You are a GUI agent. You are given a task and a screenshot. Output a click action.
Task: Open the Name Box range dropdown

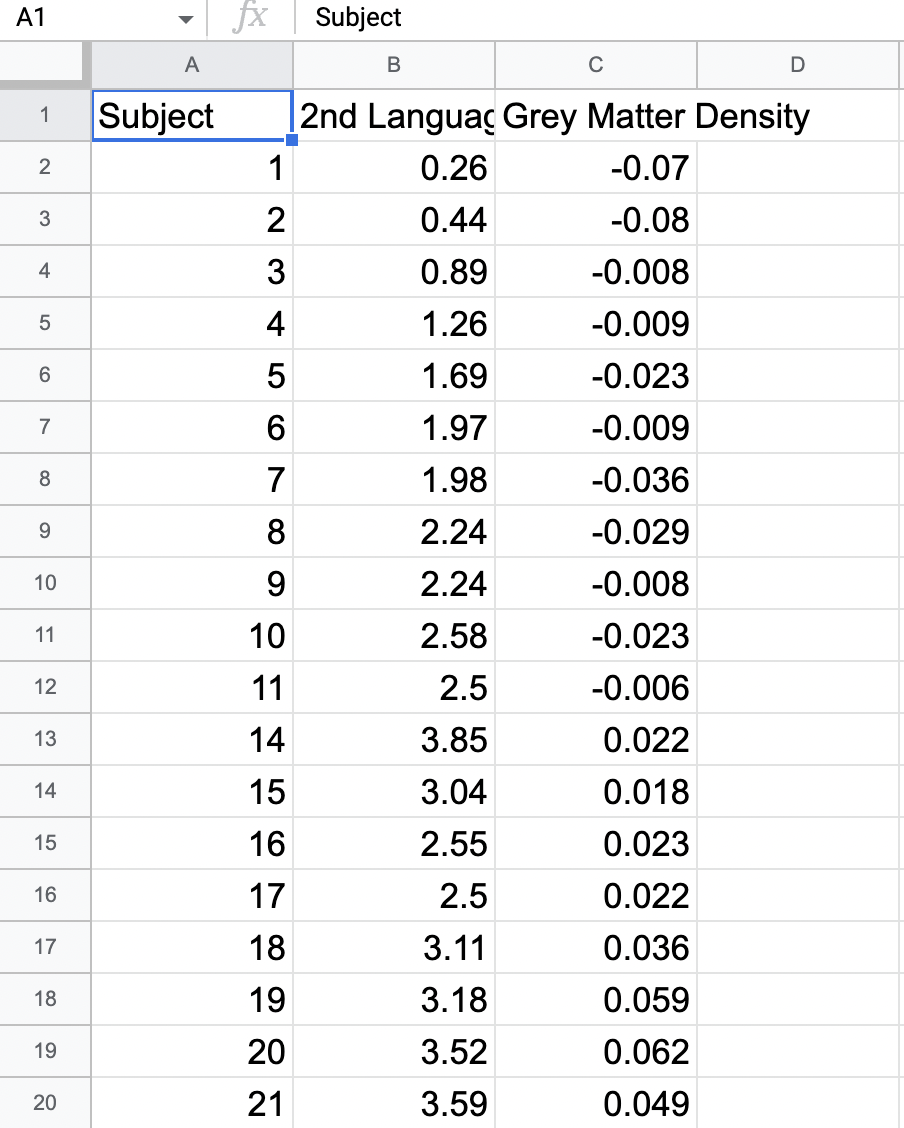(x=186, y=18)
